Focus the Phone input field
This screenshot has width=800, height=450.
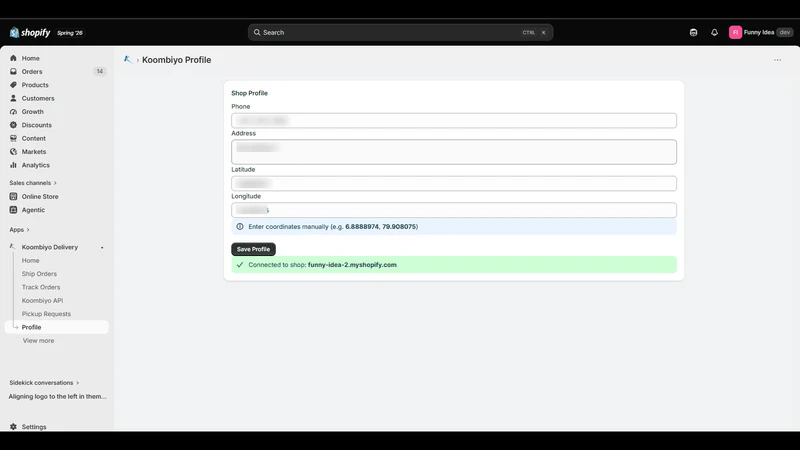tap(454, 120)
